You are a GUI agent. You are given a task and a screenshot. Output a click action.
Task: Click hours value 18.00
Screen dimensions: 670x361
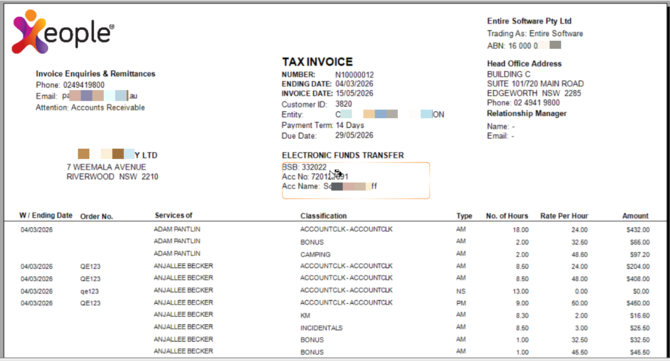tap(521, 230)
